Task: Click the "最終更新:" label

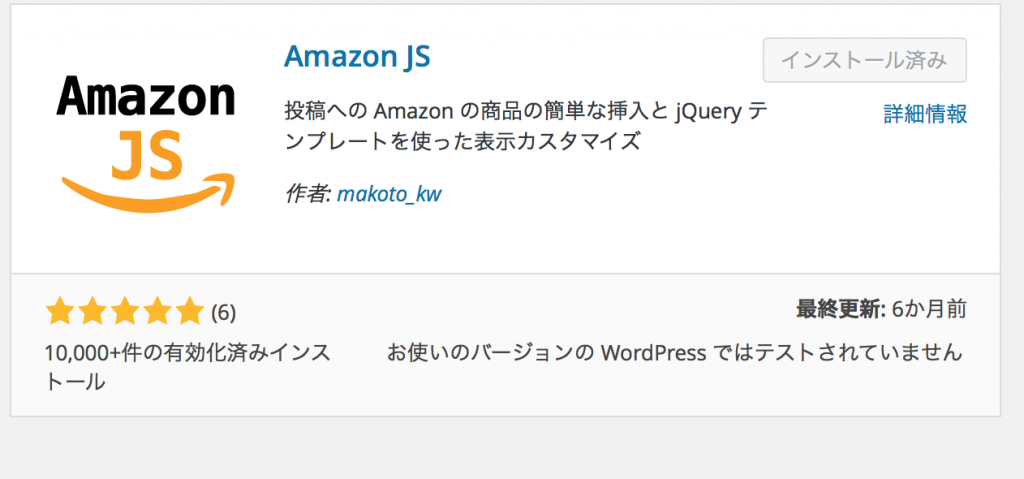Action: [840, 309]
